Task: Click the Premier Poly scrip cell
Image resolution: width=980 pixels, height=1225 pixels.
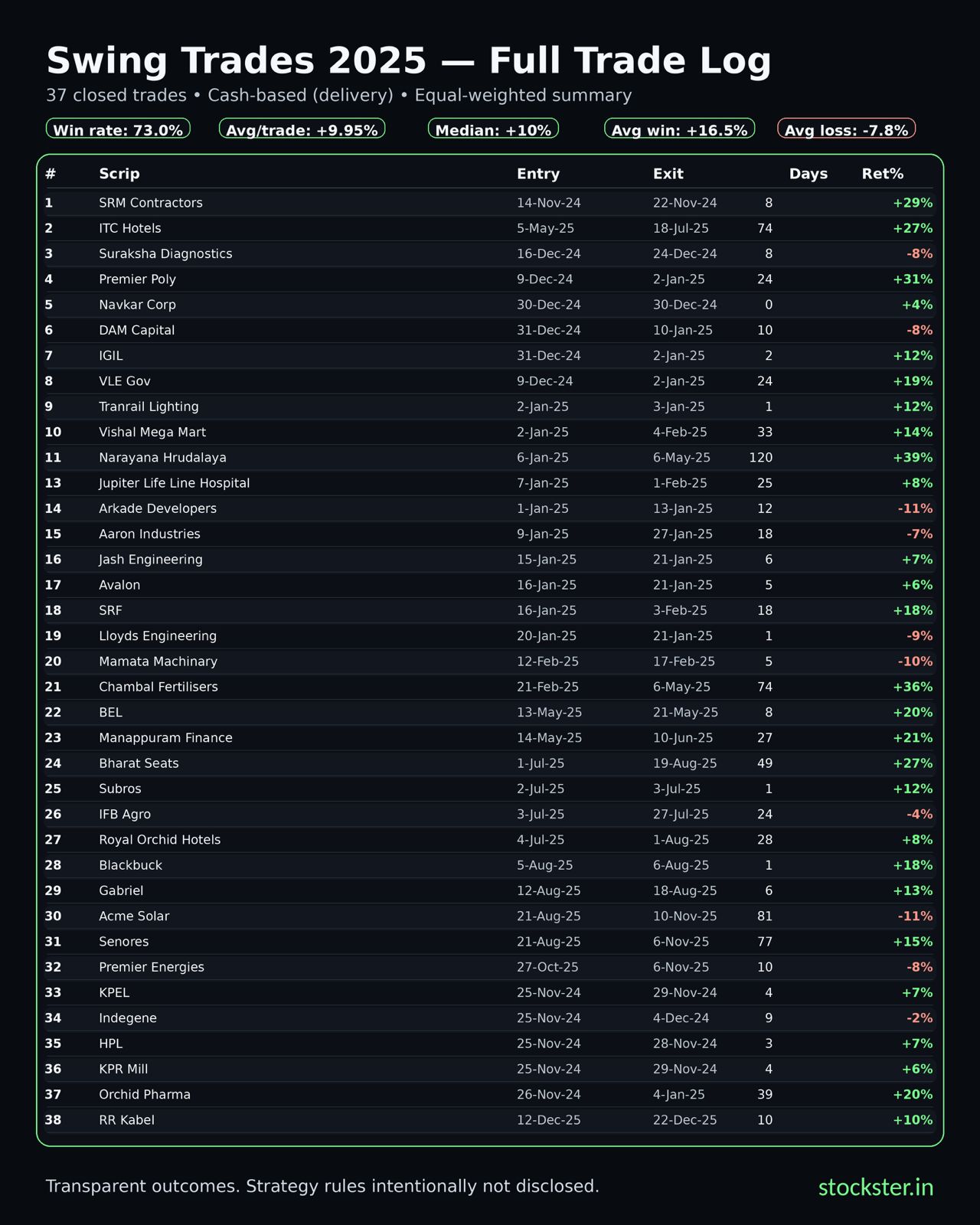Action: pos(137,279)
